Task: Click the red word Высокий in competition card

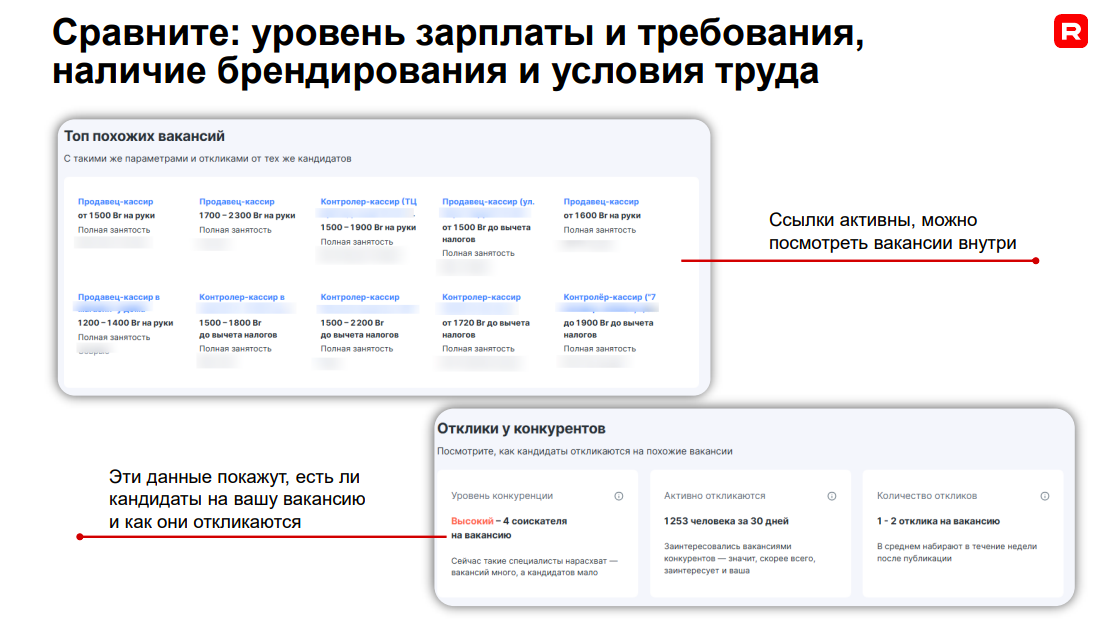Action: point(472,521)
